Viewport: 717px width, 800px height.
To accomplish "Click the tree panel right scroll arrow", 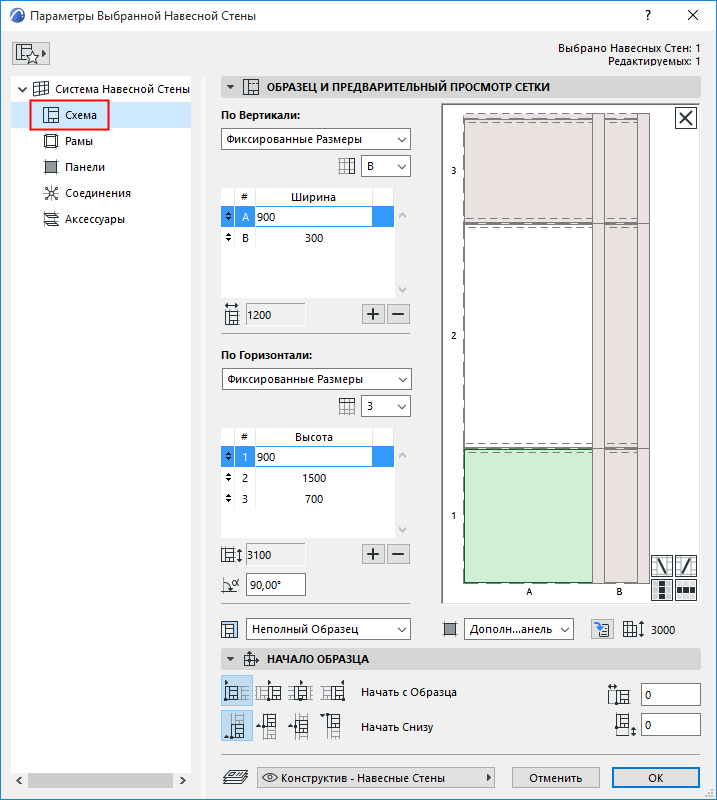I will [x=183, y=780].
